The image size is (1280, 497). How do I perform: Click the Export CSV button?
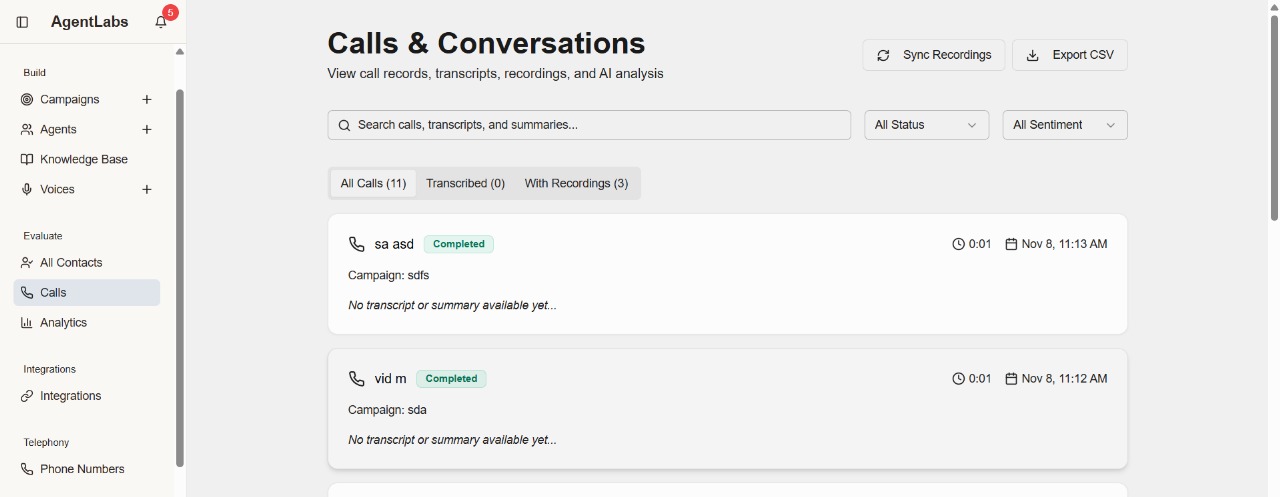click(x=1070, y=55)
